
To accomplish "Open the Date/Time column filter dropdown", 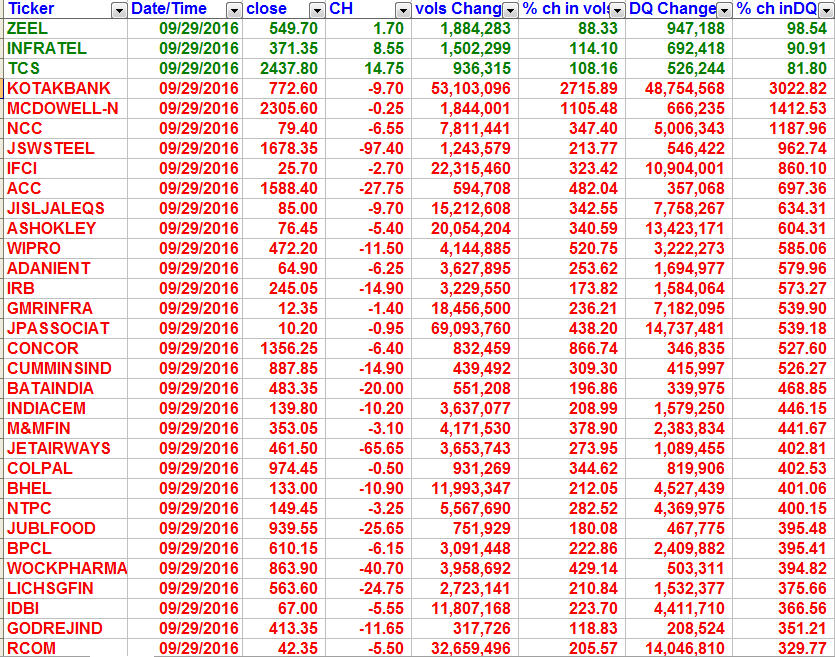I will [x=233, y=9].
